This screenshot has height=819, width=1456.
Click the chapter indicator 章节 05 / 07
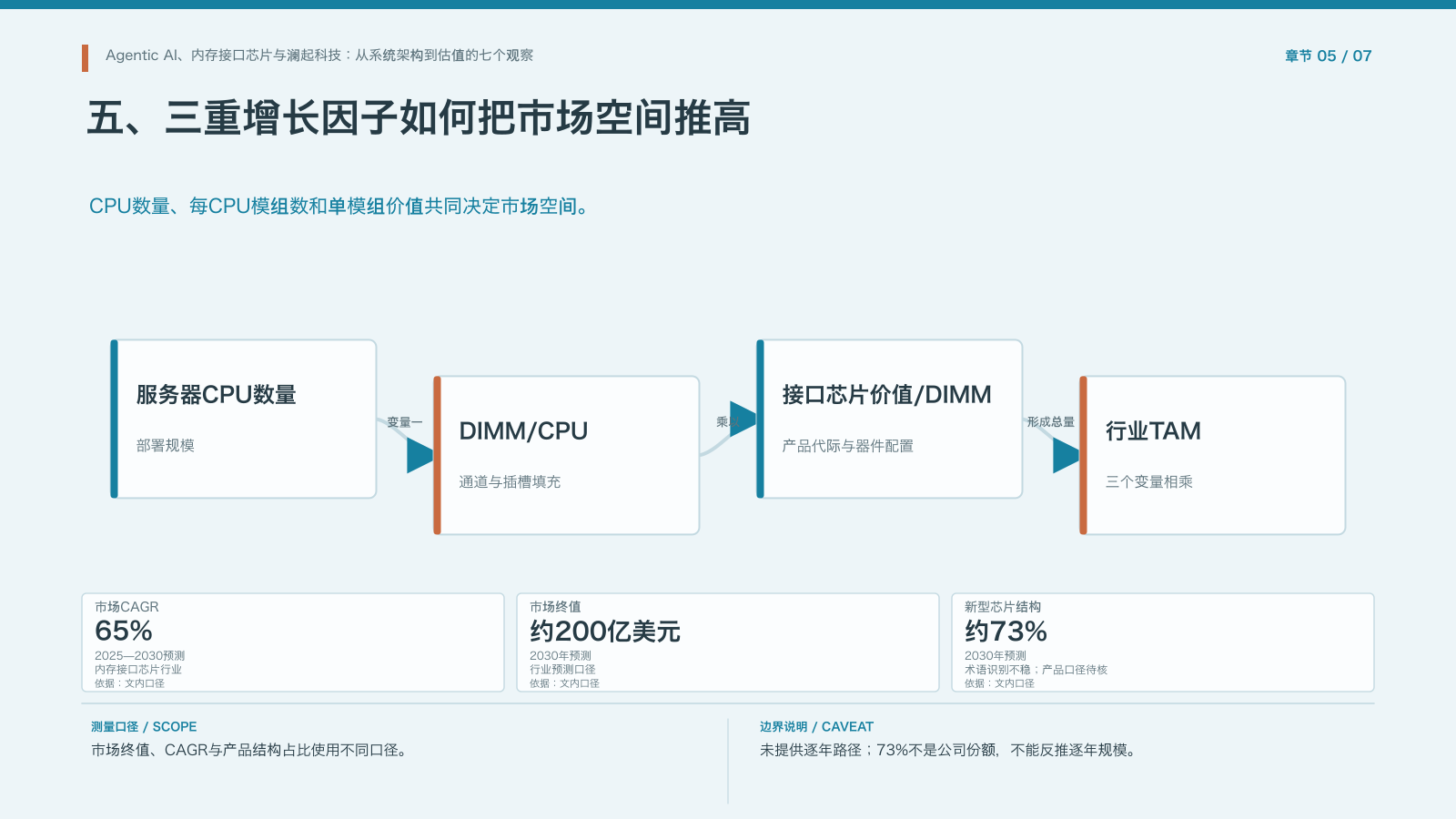click(1328, 56)
